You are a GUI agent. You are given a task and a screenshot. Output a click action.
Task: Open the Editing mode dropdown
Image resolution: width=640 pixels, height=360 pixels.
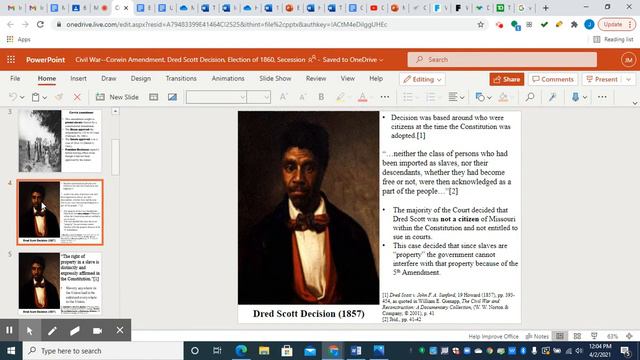coord(422,79)
